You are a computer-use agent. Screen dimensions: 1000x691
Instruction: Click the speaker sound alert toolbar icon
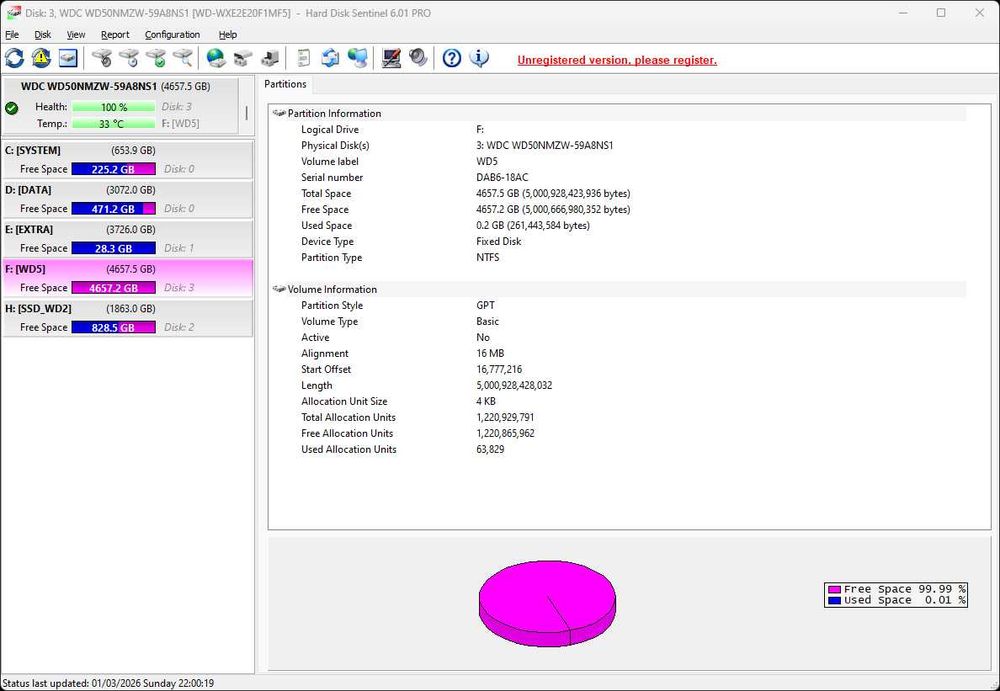pos(418,58)
